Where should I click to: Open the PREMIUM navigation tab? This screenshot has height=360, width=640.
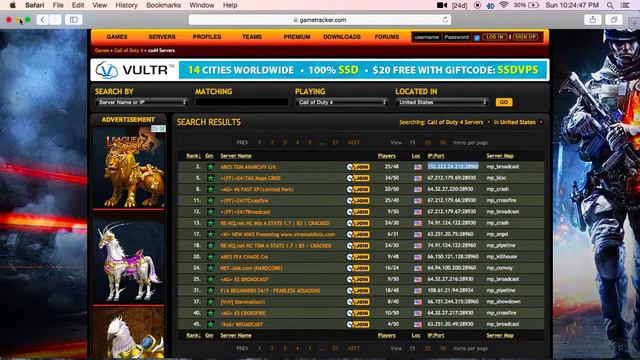click(x=297, y=37)
